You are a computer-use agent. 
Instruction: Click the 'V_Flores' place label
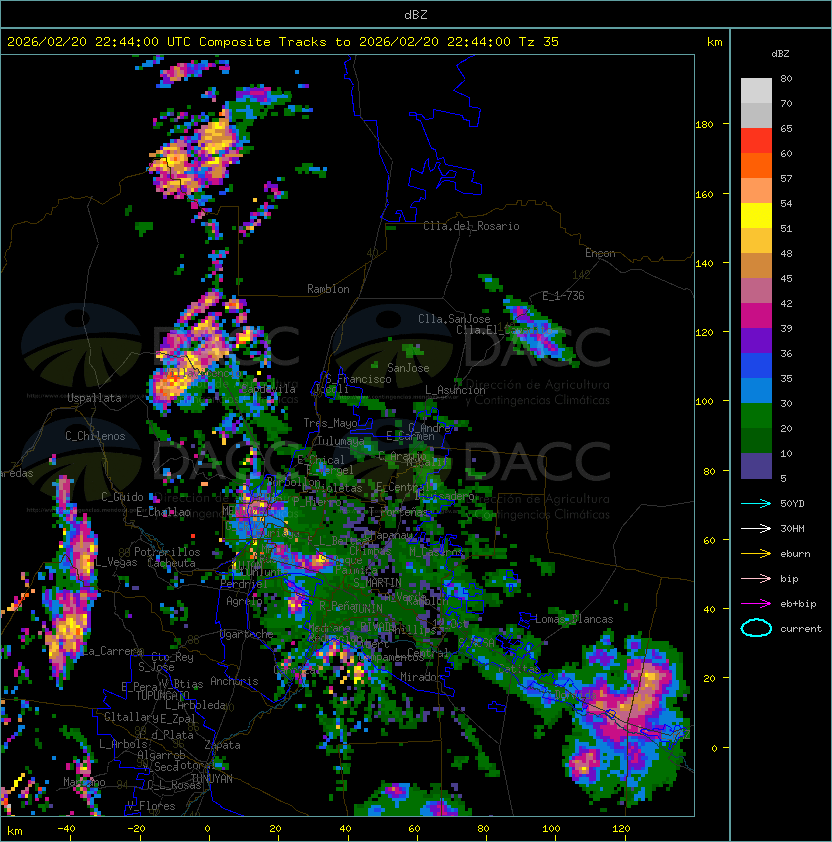[151, 806]
